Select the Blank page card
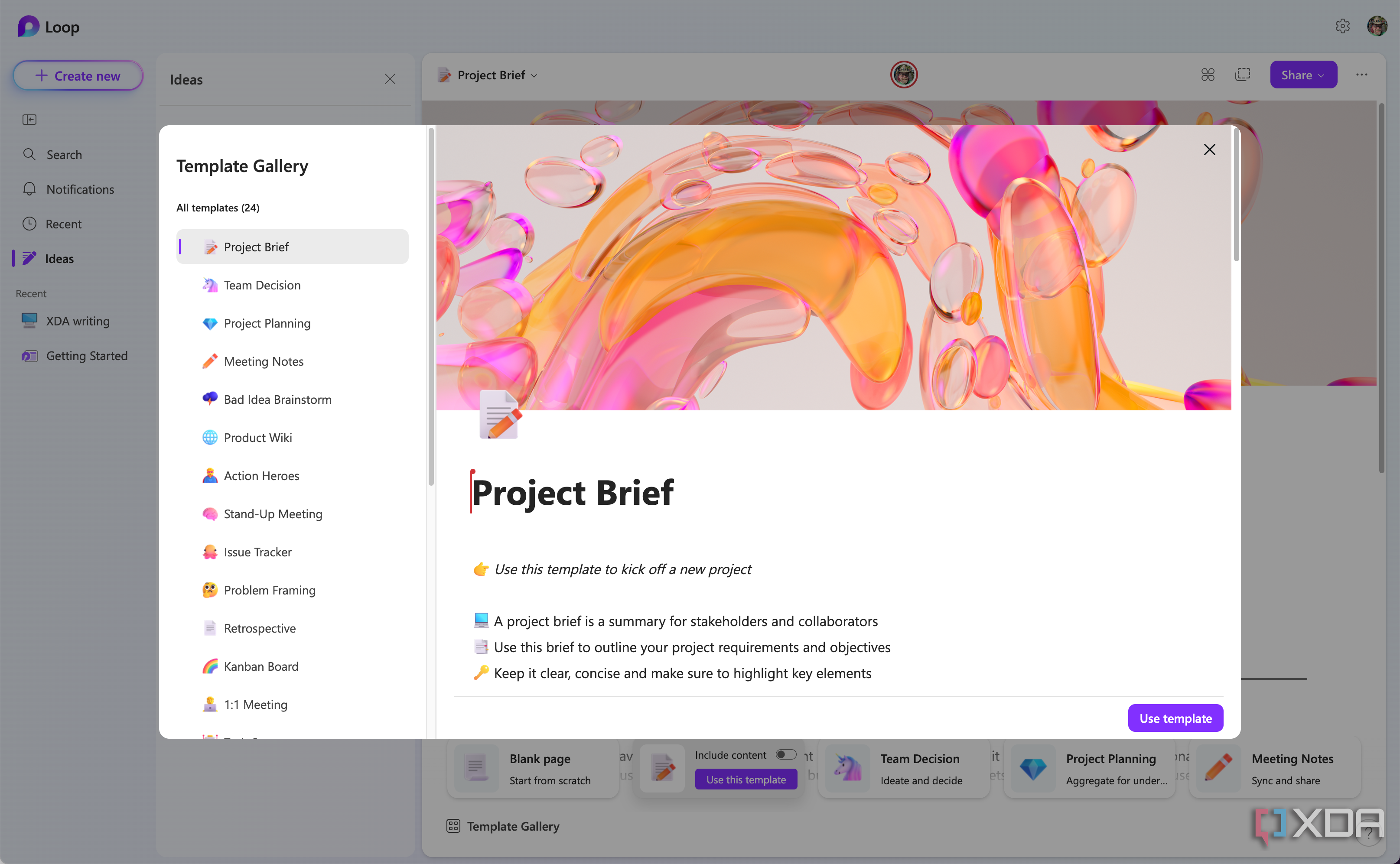This screenshot has height=864, width=1400. pyautogui.click(x=533, y=769)
